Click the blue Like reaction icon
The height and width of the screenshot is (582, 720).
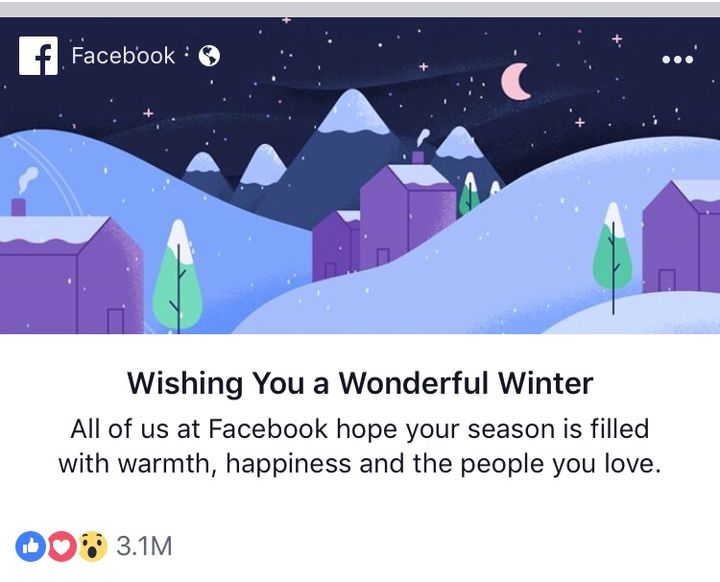click(x=30, y=546)
